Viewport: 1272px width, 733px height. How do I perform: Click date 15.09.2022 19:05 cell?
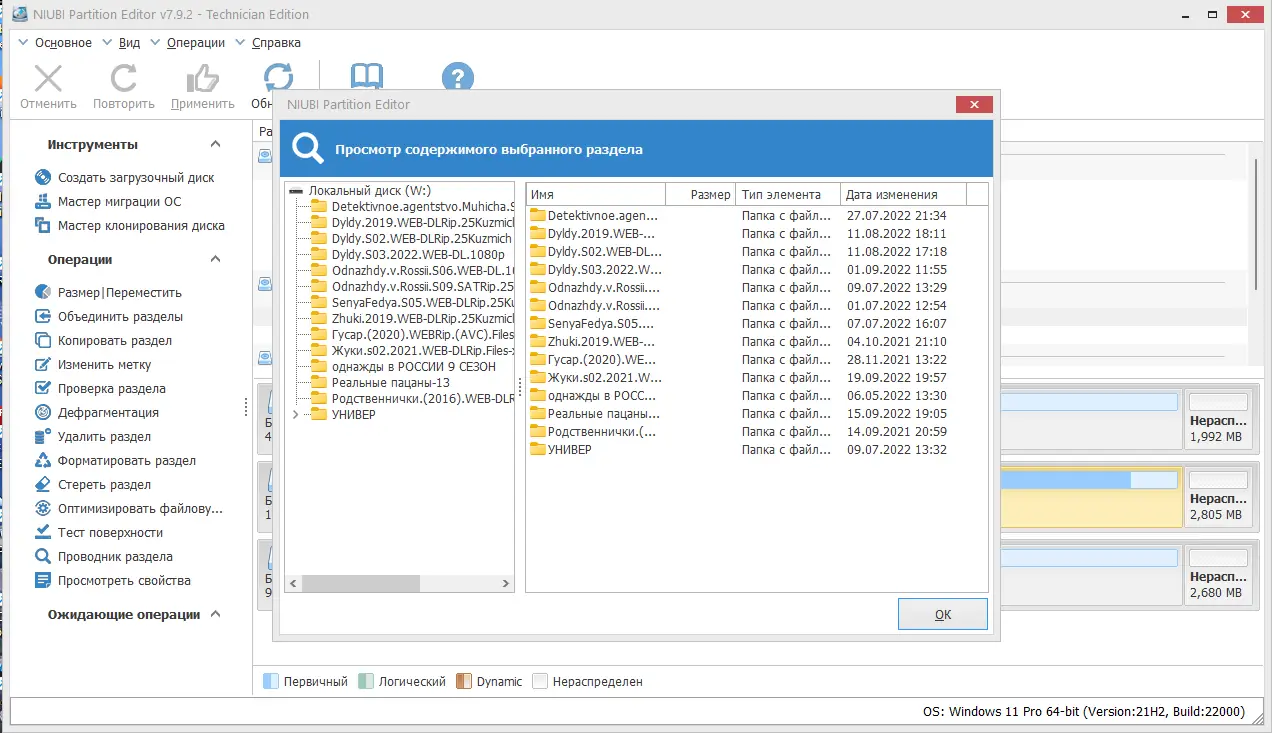pos(896,414)
